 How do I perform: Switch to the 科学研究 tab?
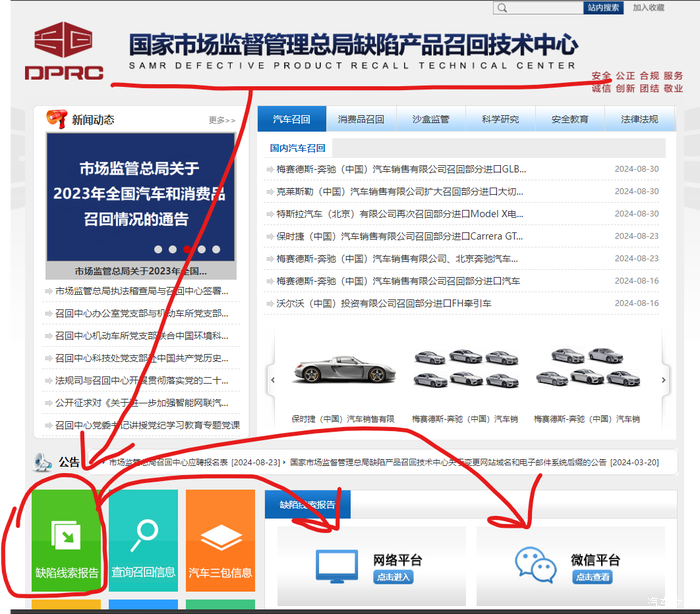pyautogui.click(x=500, y=119)
